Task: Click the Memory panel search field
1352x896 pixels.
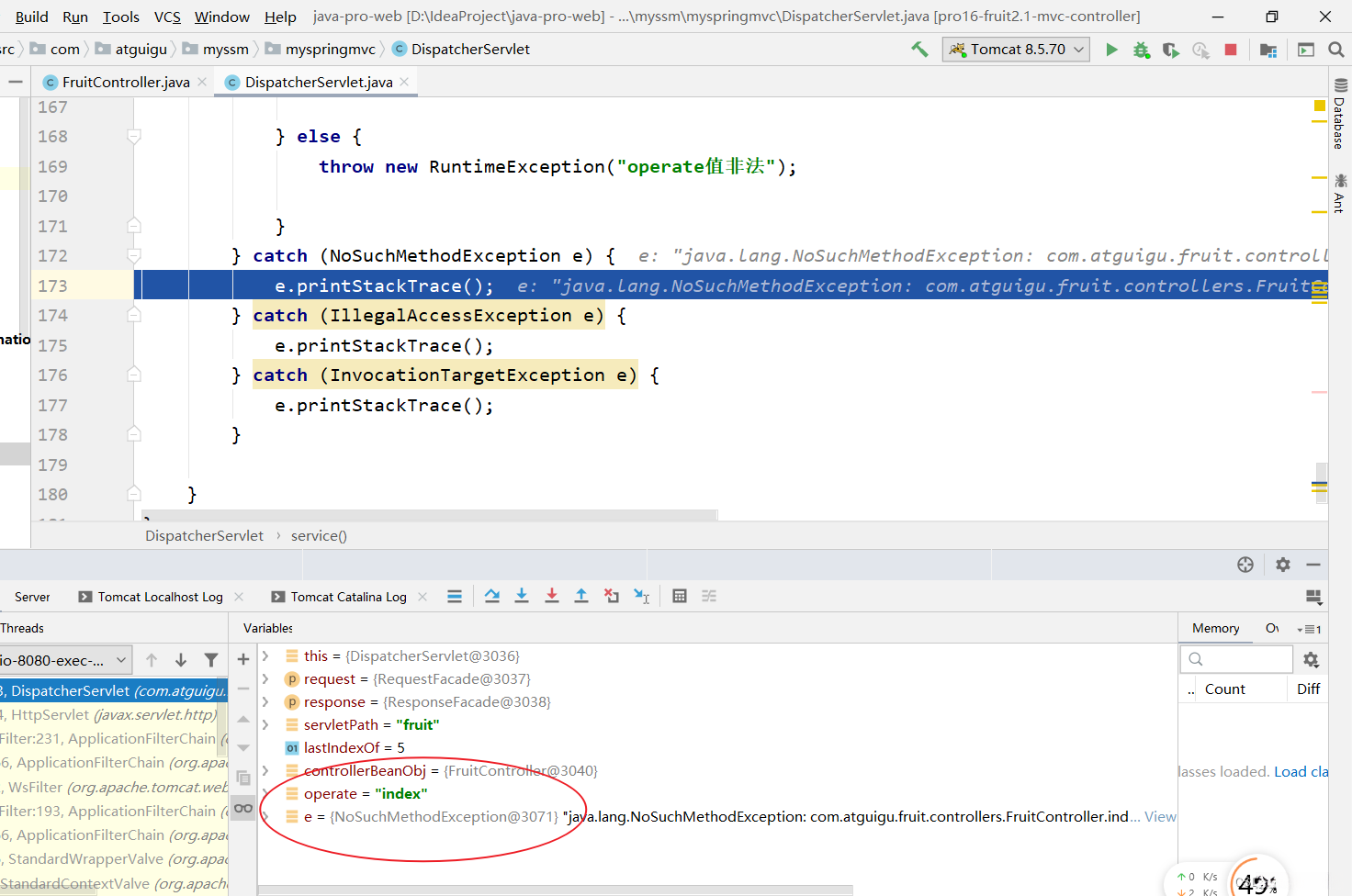Action: 1236,659
